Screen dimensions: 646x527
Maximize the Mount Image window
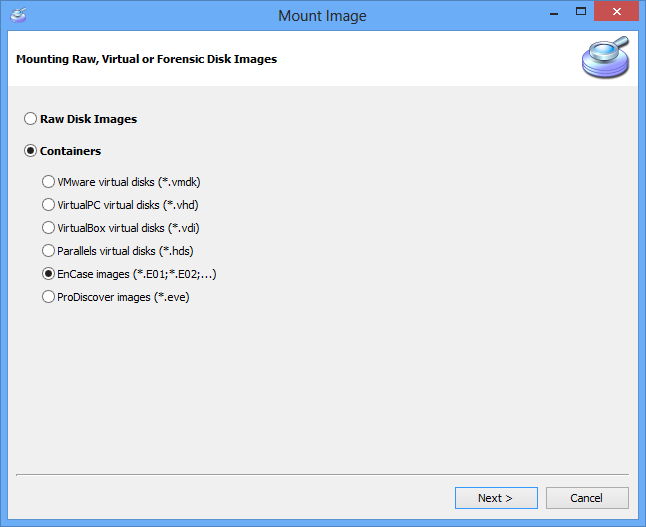581,12
